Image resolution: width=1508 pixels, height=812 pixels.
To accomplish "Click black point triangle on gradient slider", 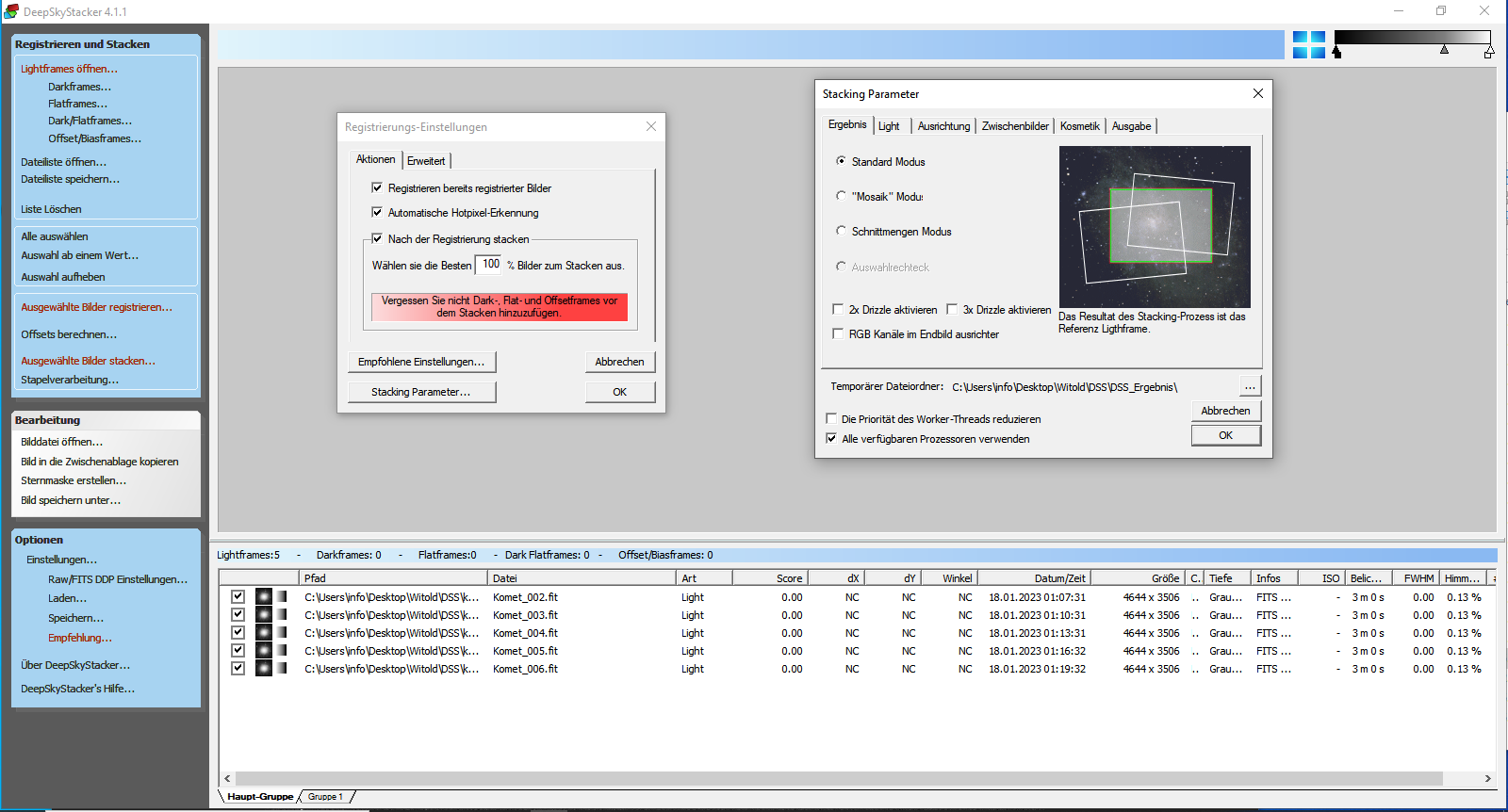I will click(1336, 52).
